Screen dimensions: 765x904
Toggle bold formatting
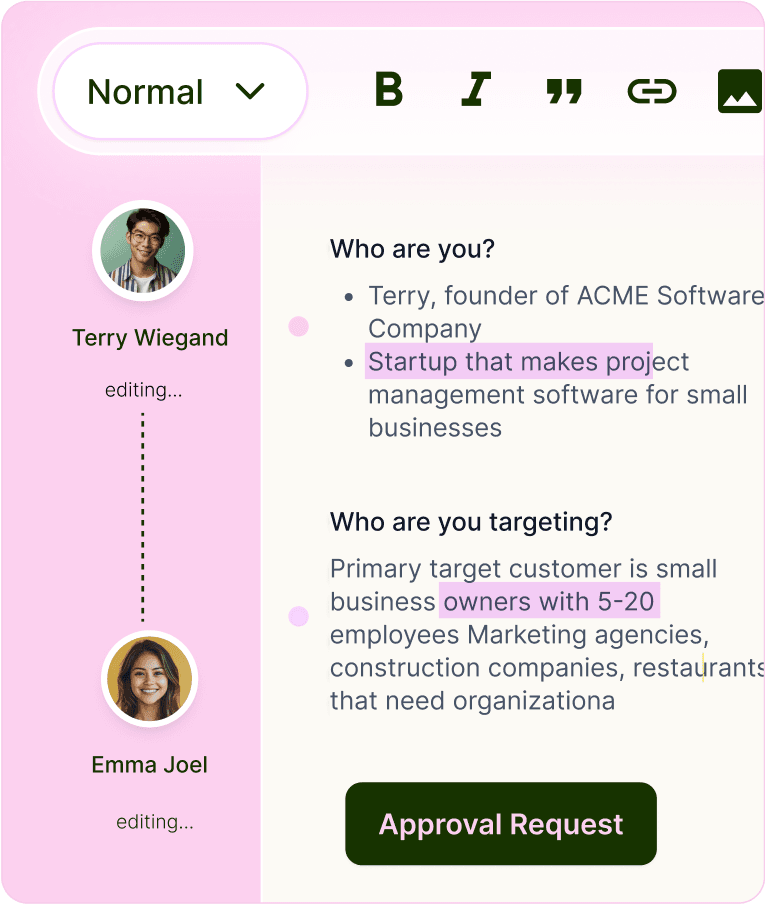coord(389,90)
